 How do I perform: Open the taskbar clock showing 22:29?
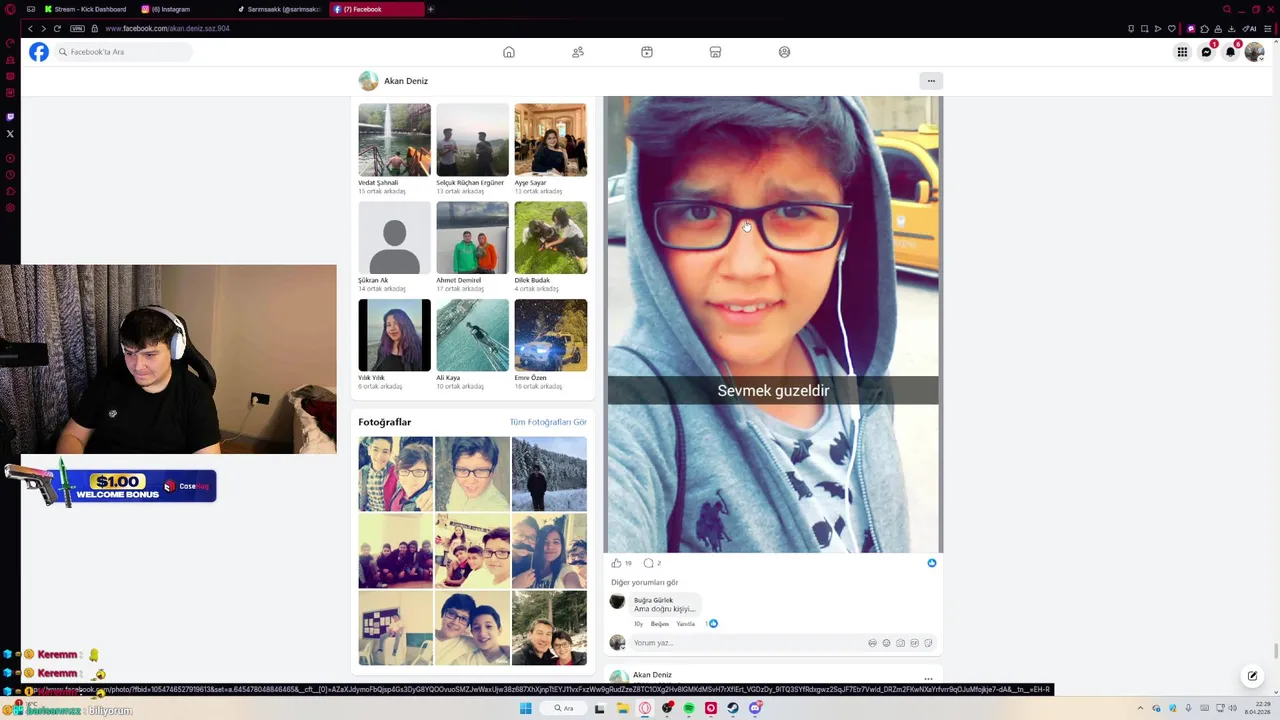coord(1256,708)
